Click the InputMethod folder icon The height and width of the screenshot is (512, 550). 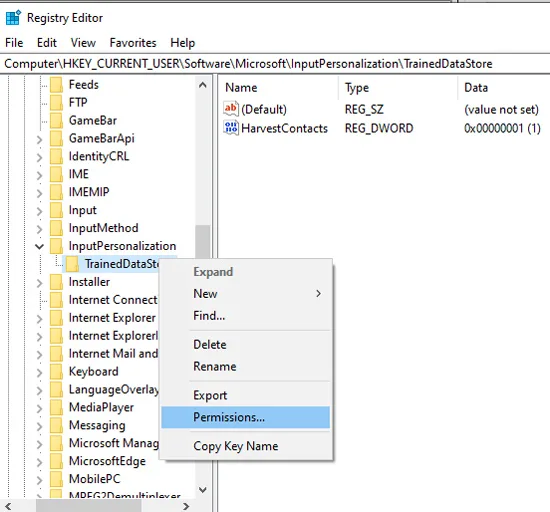pyautogui.click(x=56, y=228)
